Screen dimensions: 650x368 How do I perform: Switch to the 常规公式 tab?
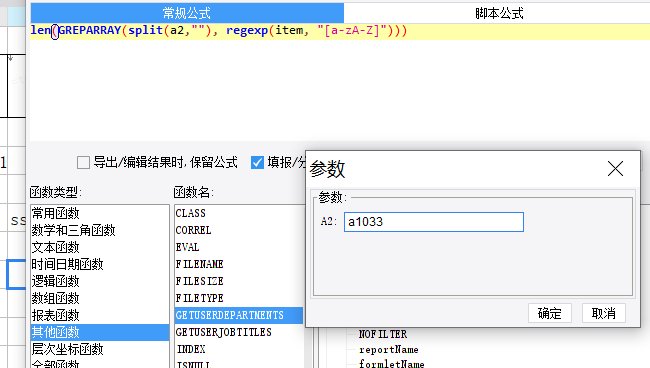click(x=187, y=13)
